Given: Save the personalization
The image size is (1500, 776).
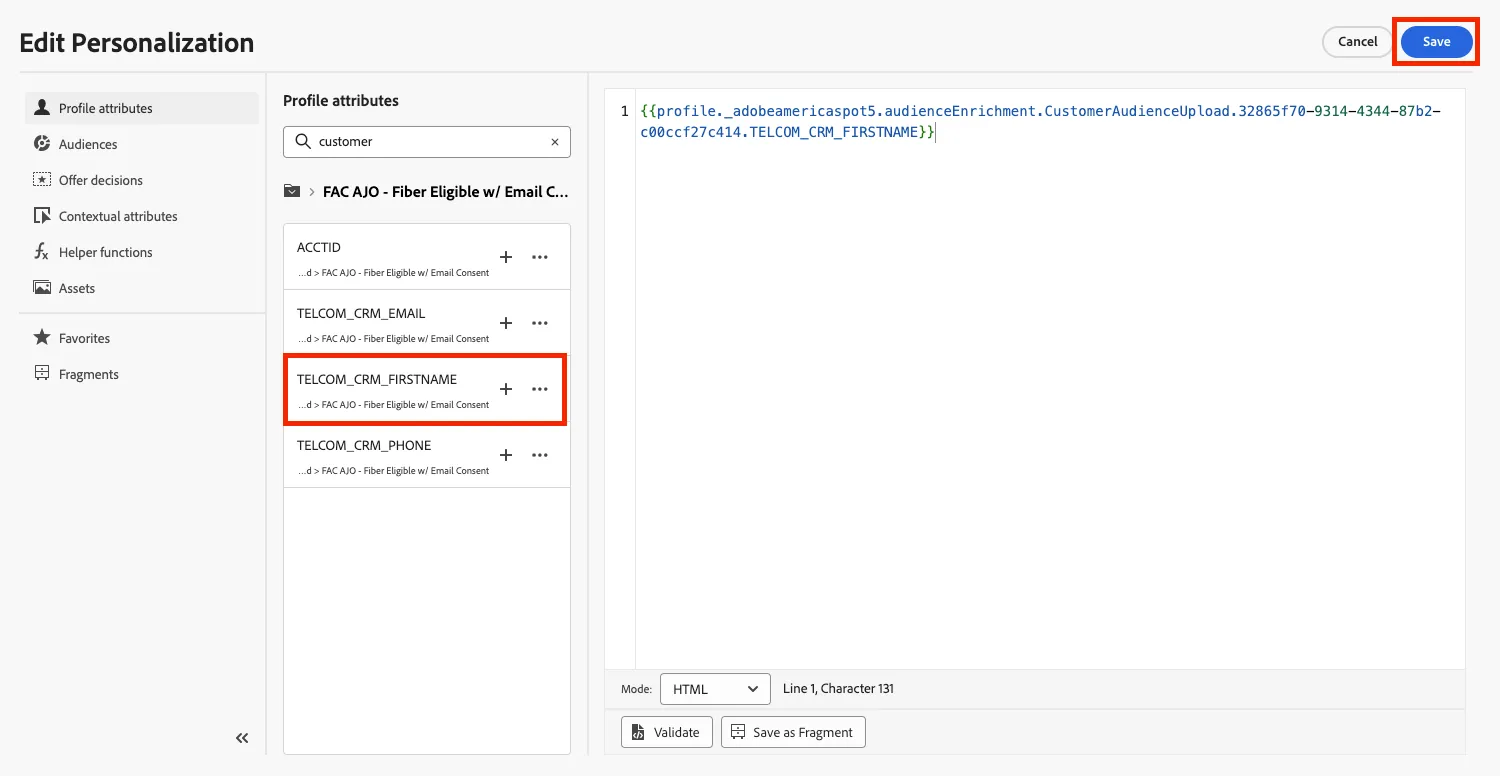Looking at the screenshot, I should [x=1436, y=42].
